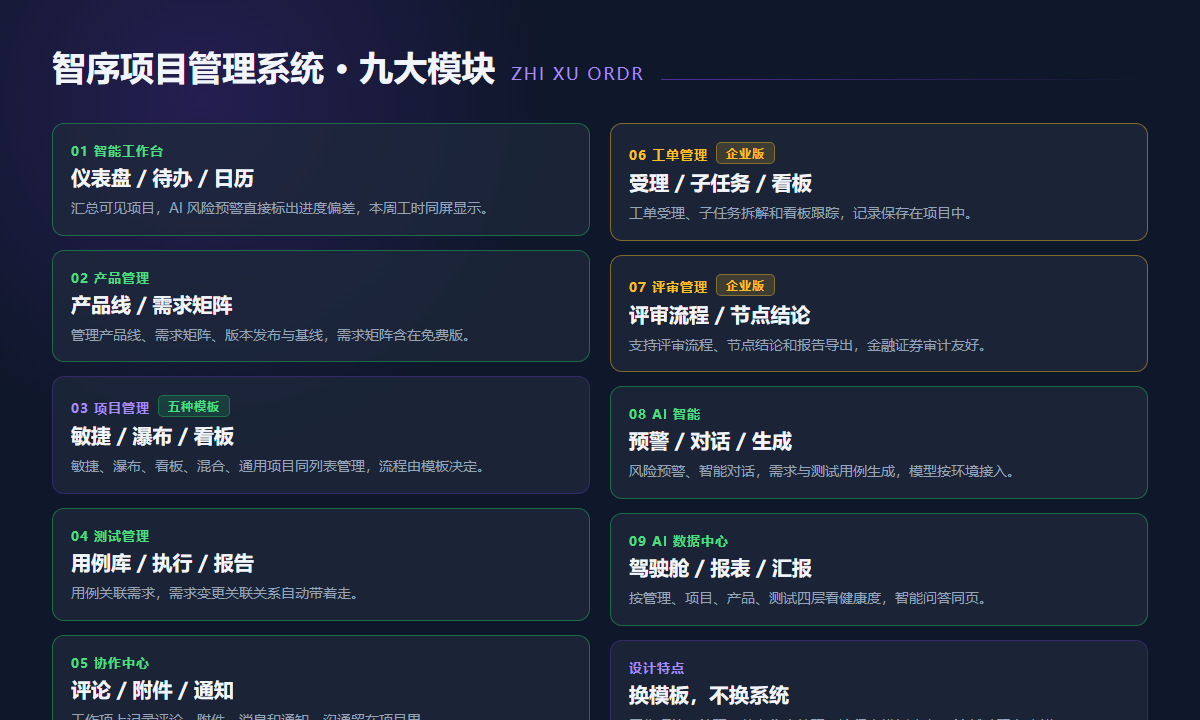Select the 01 智能工作台 label
The image size is (1200, 720).
click(x=117, y=151)
